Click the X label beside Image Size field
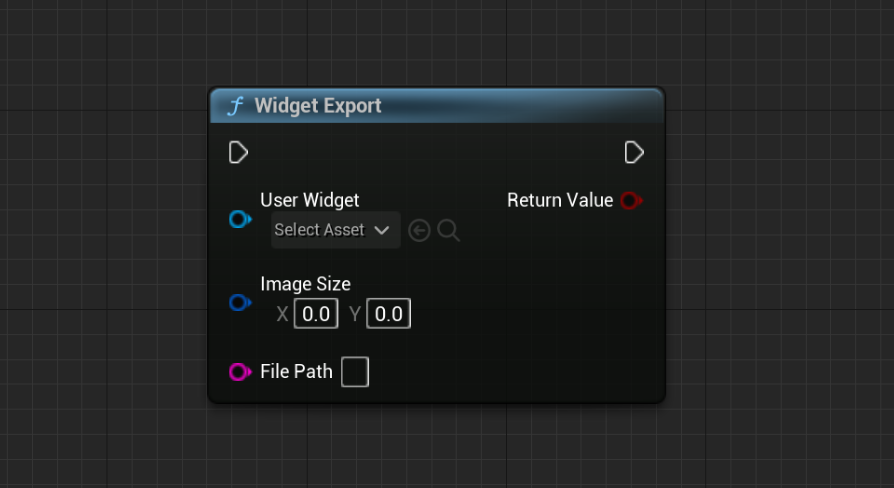Screen dimensions: 894x488 tap(282, 314)
